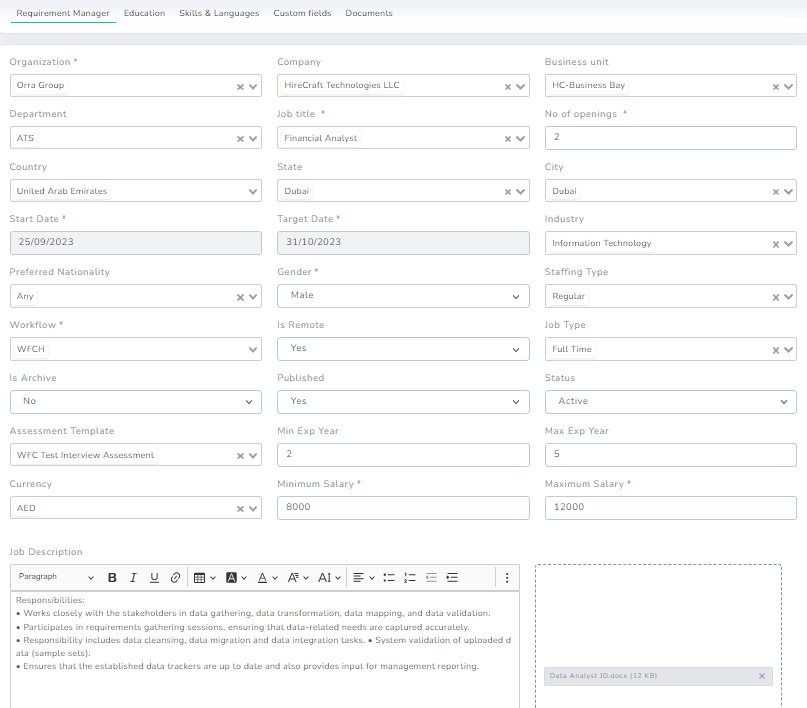Switch to the Education tab
The width and height of the screenshot is (807, 708).
click(x=144, y=14)
